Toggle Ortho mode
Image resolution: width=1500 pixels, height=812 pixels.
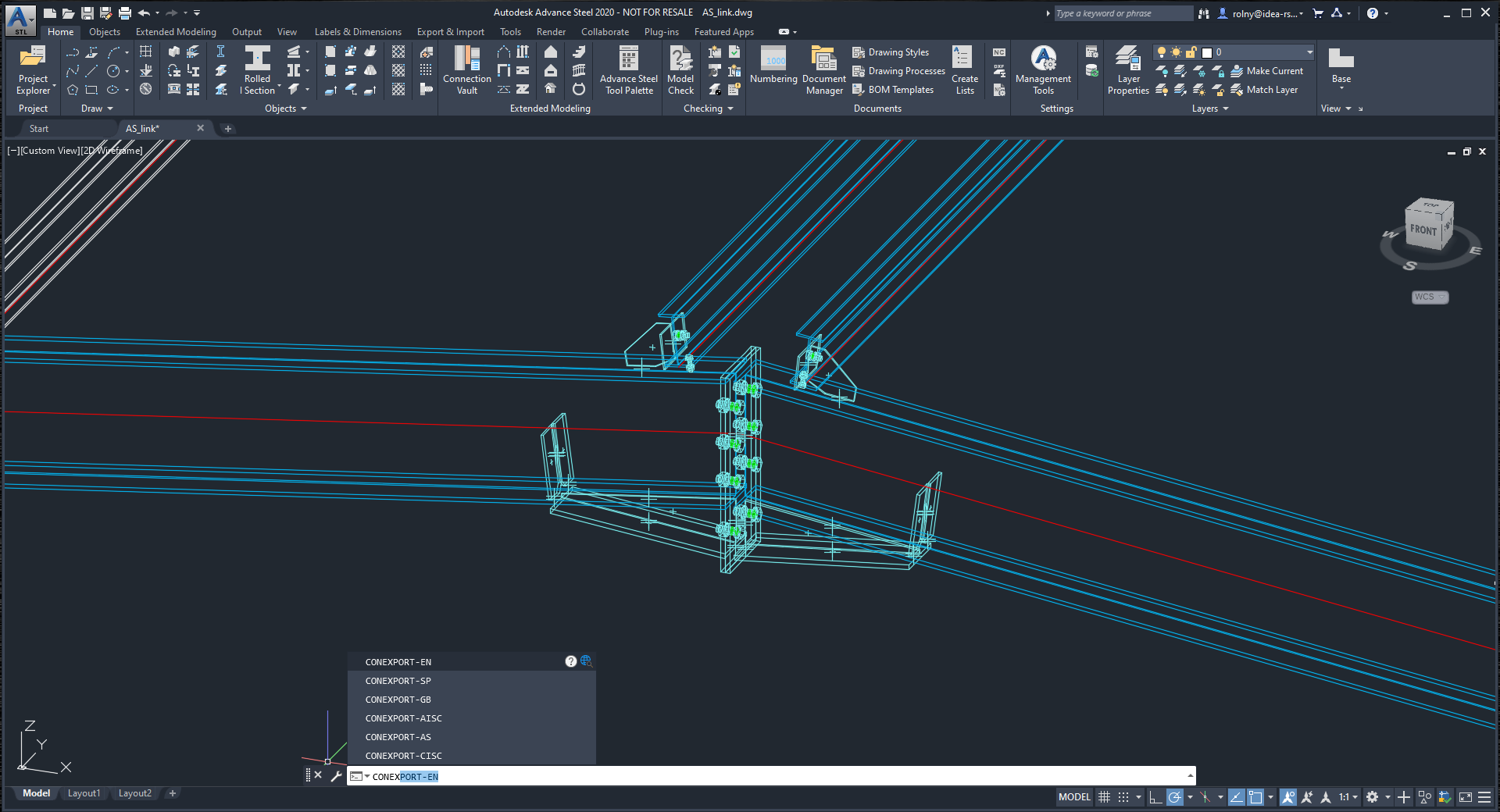click(x=1155, y=797)
